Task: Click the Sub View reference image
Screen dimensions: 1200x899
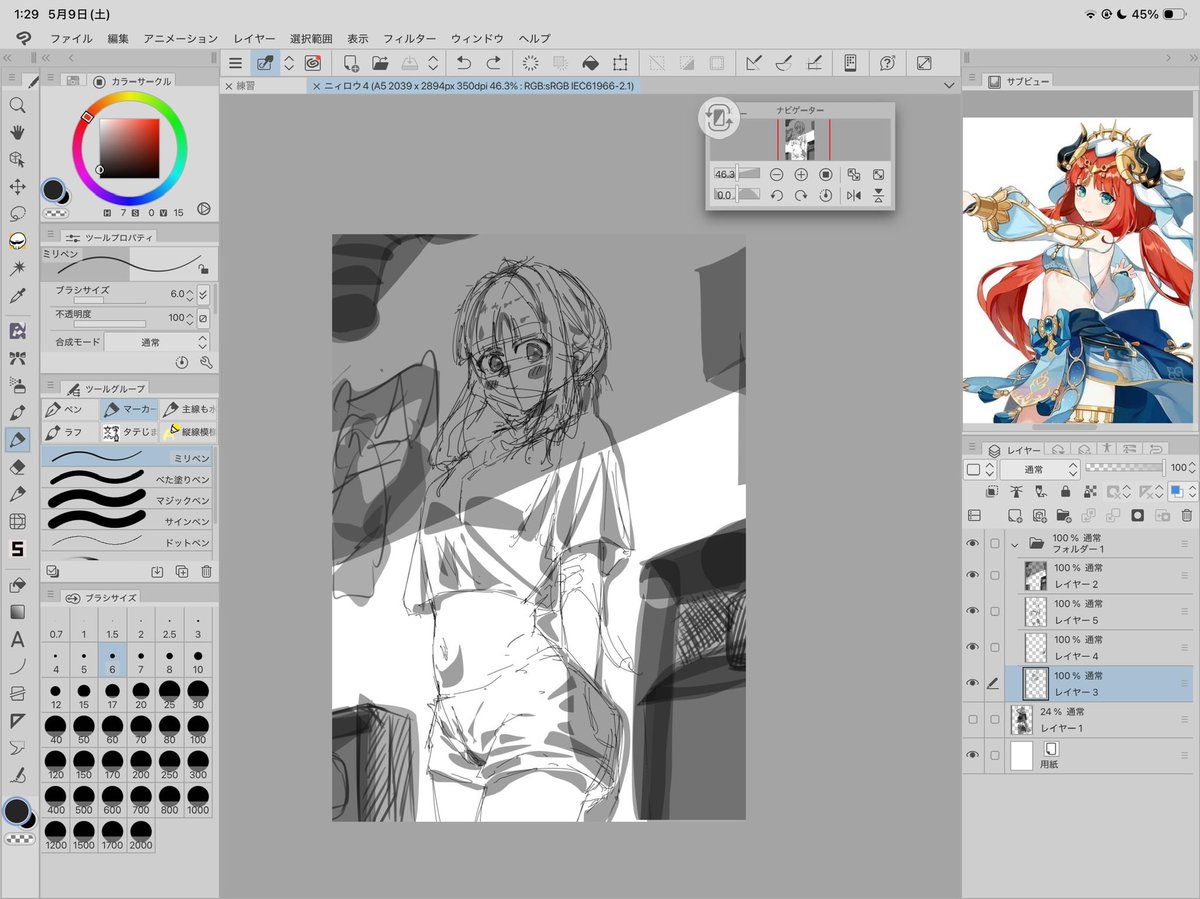Action: (1078, 271)
